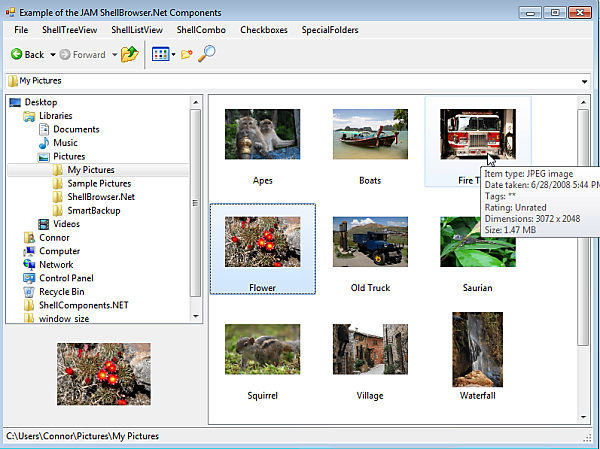The width and height of the screenshot is (600, 449).
Task: Select Sample Pictures folder in tree
Action: [92, 183]
